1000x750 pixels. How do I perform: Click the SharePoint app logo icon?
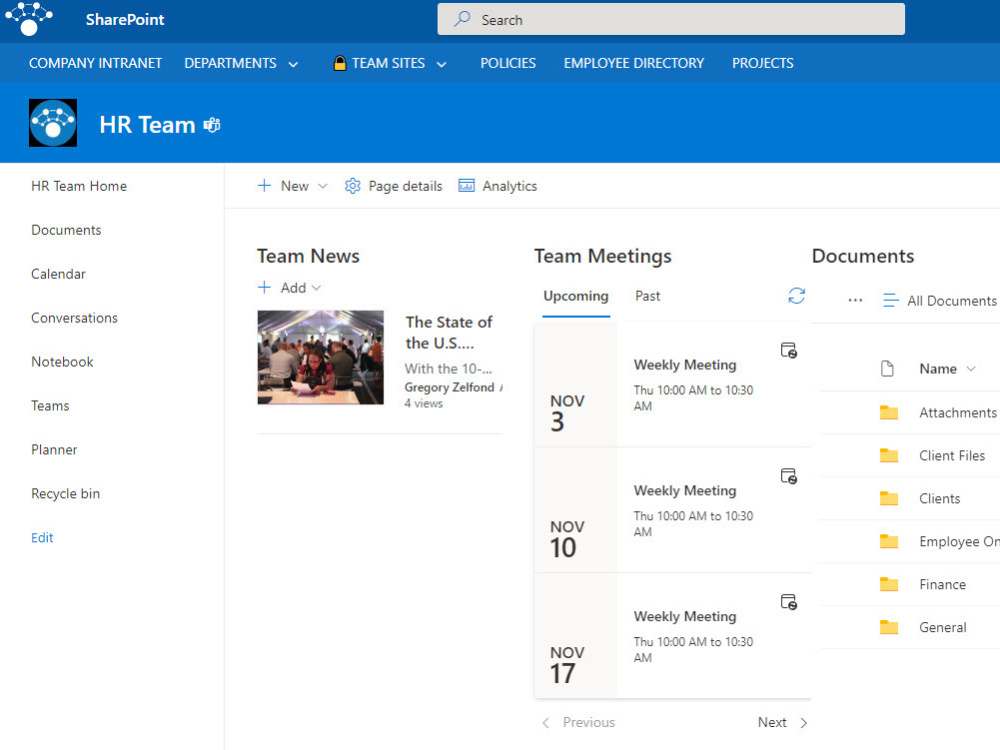click(29, 18)
